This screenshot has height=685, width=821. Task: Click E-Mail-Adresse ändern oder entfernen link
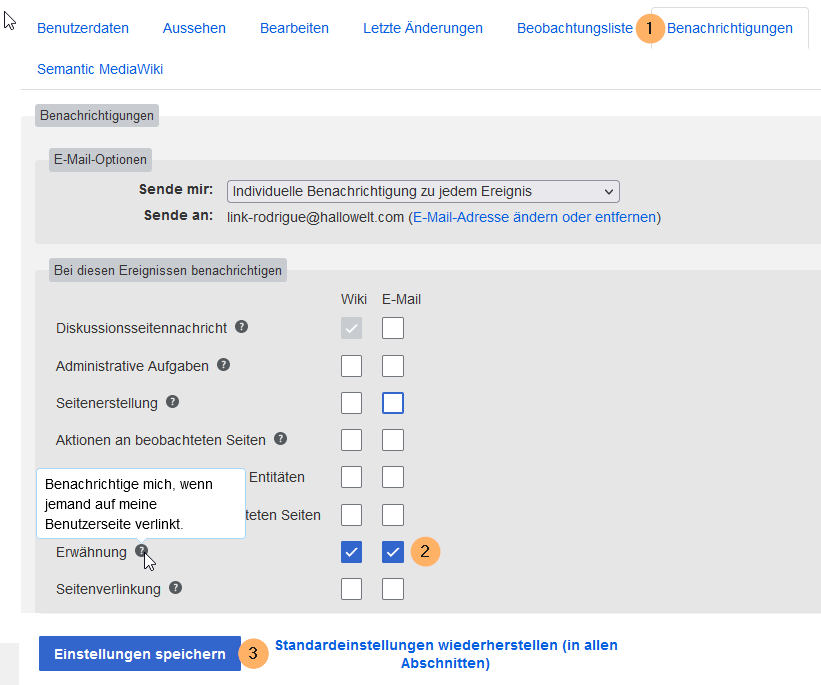click(534, 217)
